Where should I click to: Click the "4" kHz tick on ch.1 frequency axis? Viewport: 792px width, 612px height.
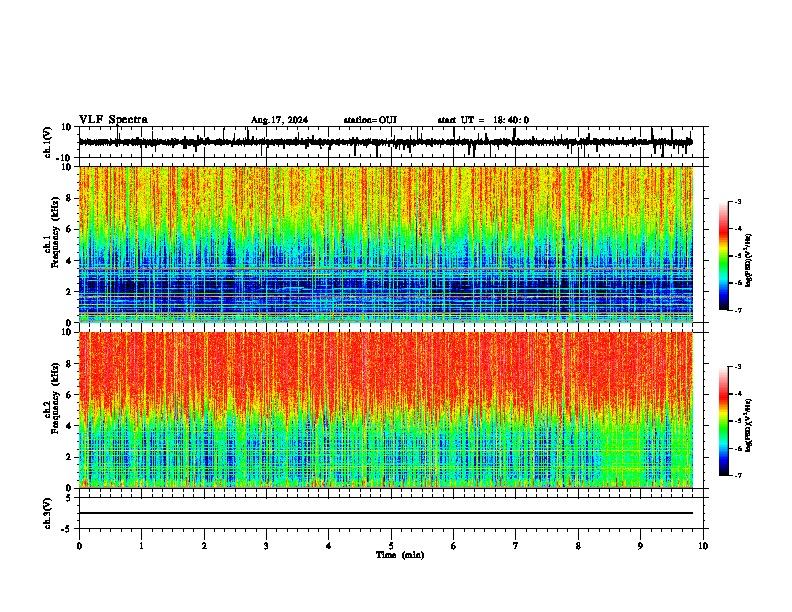pos(69,261)
